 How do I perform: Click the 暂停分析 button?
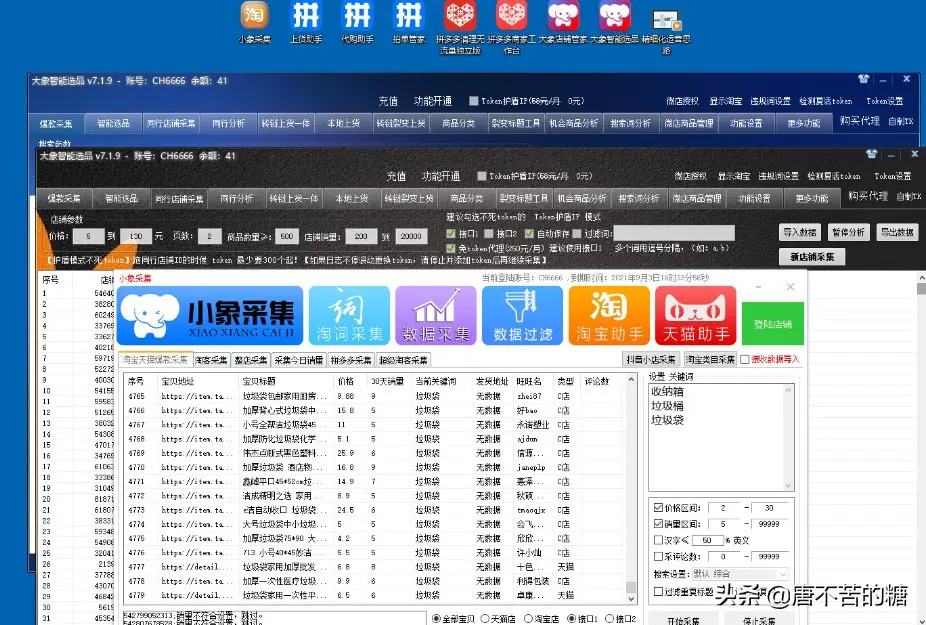tap(849, 232)
